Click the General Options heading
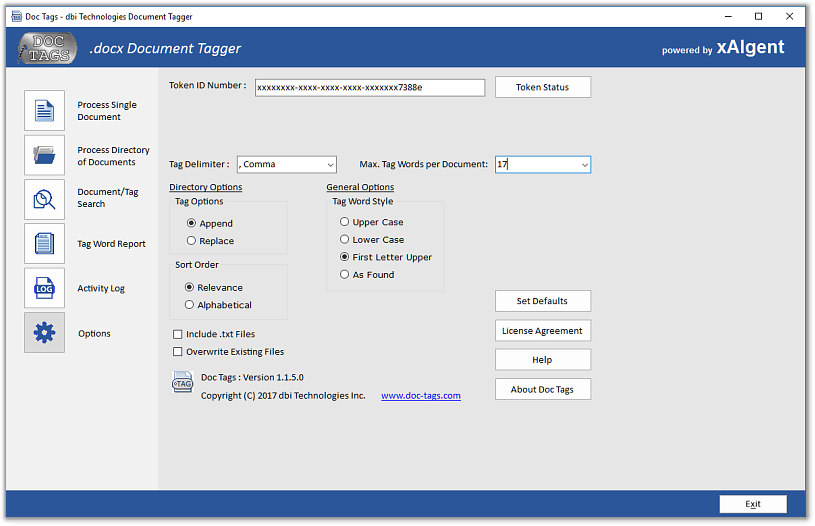Screen dimensions: 815x526 tap(360, 187)
